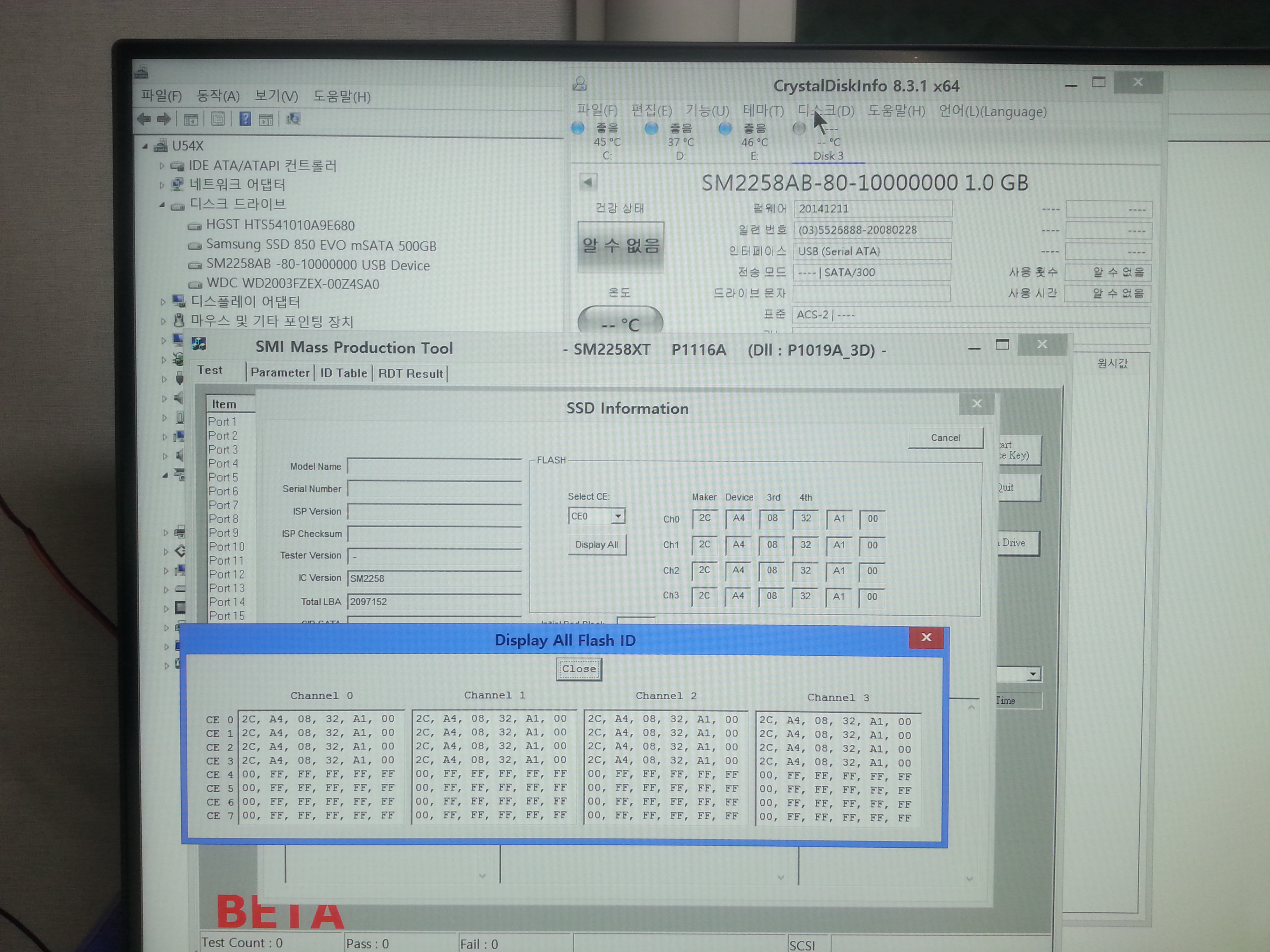
Task: Open CrystalDiskInfo 편집(E) menu
Action: pos(651,111)
